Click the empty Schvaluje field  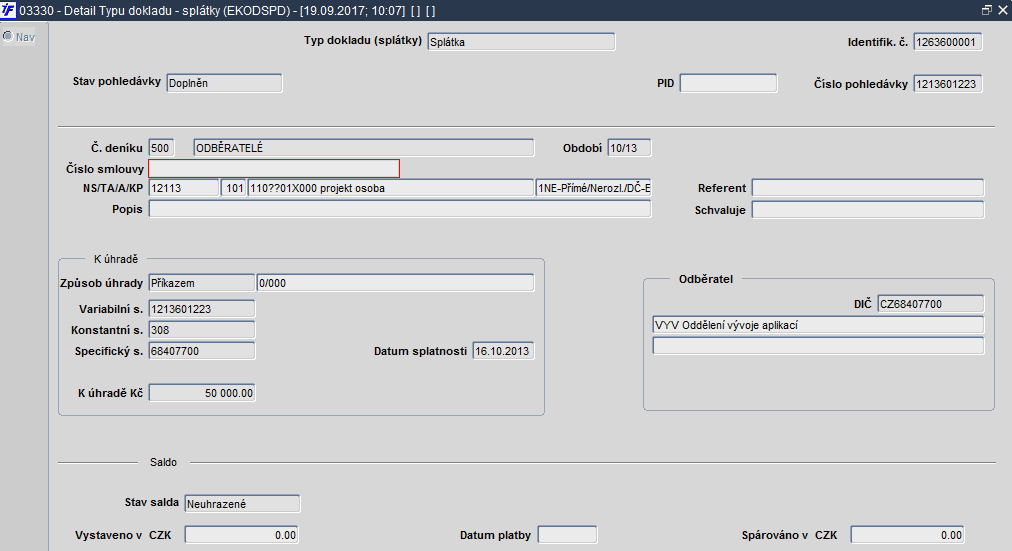click(x=867, y=210)
